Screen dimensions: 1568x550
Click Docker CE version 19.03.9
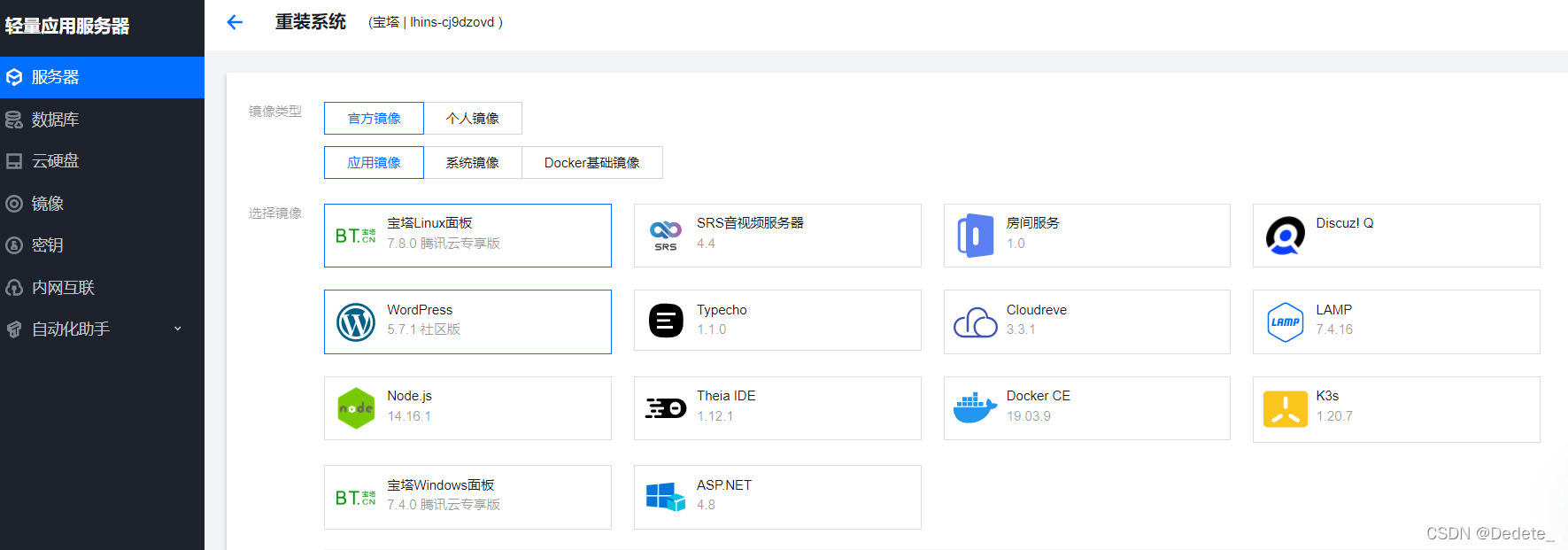tap(1029, 416)
